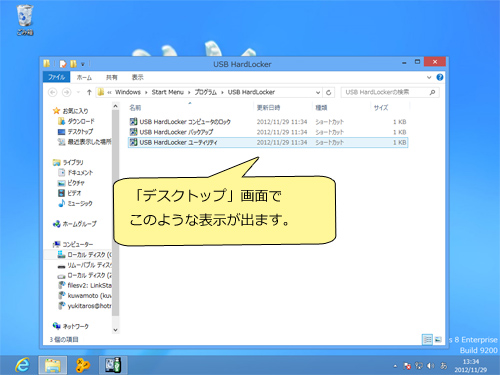Open the Recycle Bin on the desktop
500x375 pixels.
pos(25,20)
